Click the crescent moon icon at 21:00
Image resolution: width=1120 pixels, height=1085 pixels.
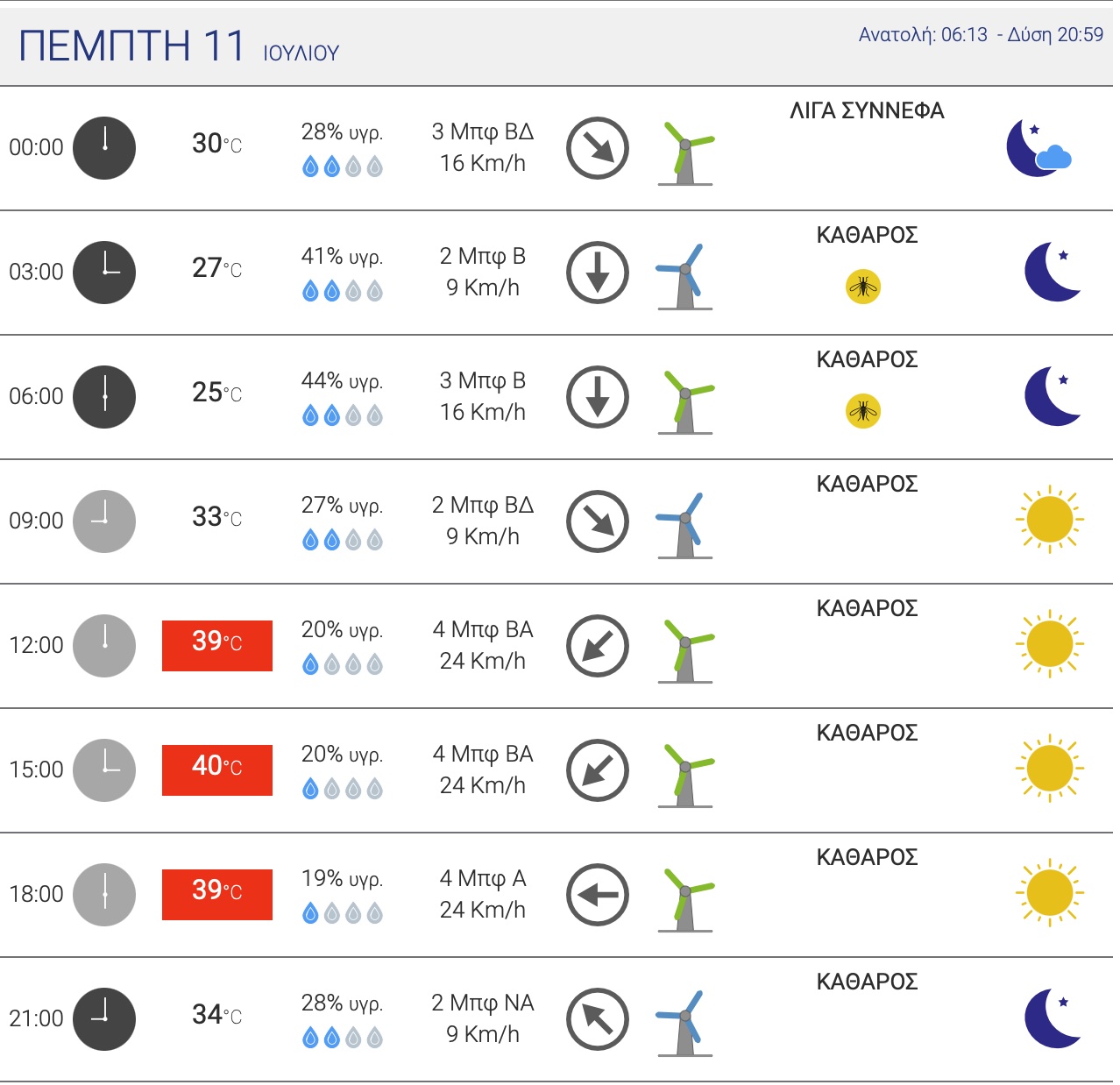point(1052,1018)
